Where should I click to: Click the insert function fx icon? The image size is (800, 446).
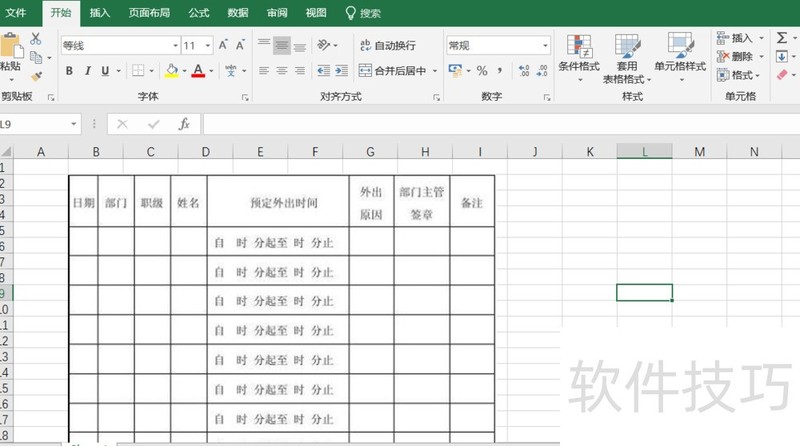184,124
